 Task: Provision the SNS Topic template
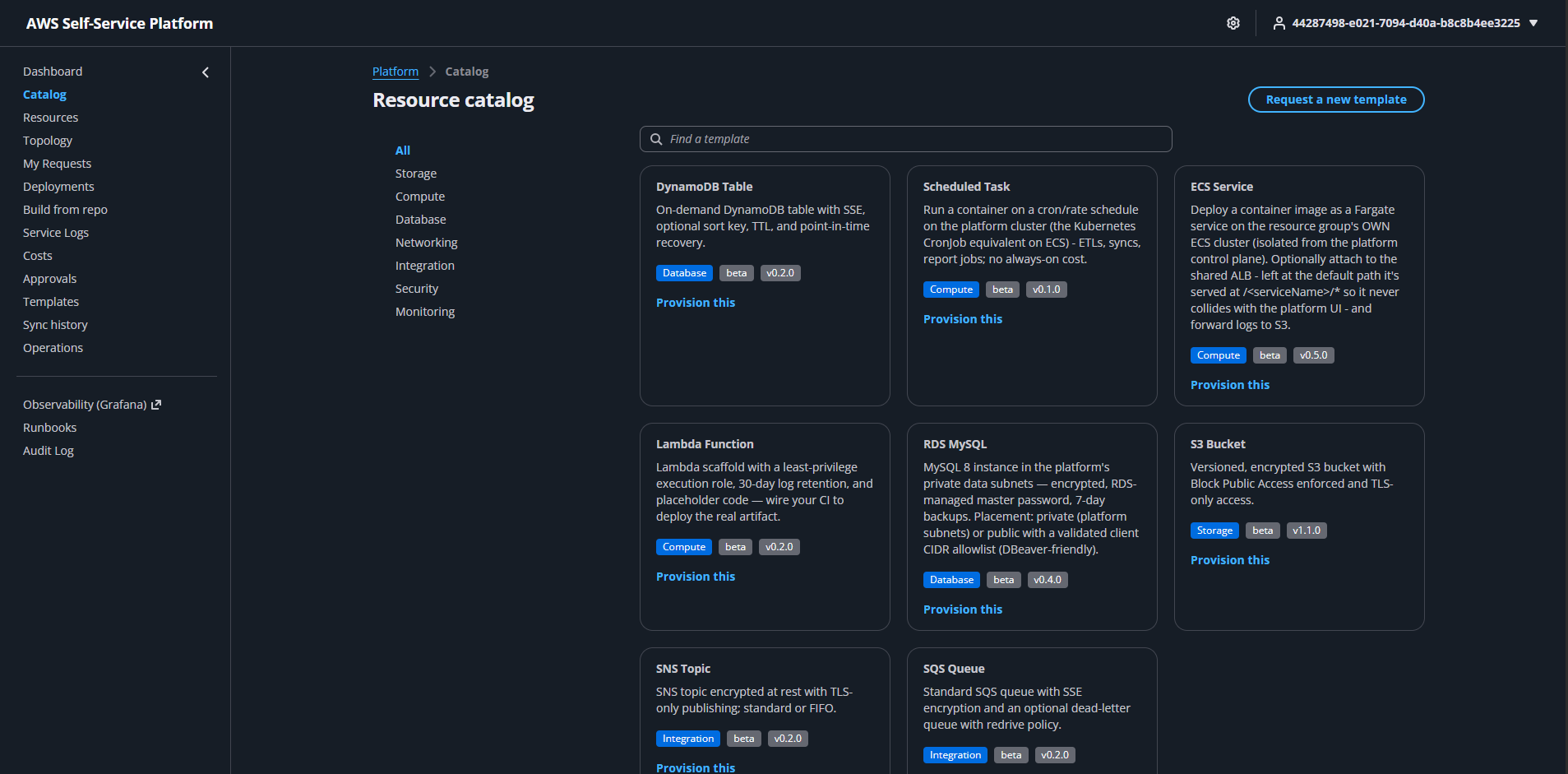[x=696, y=767]
